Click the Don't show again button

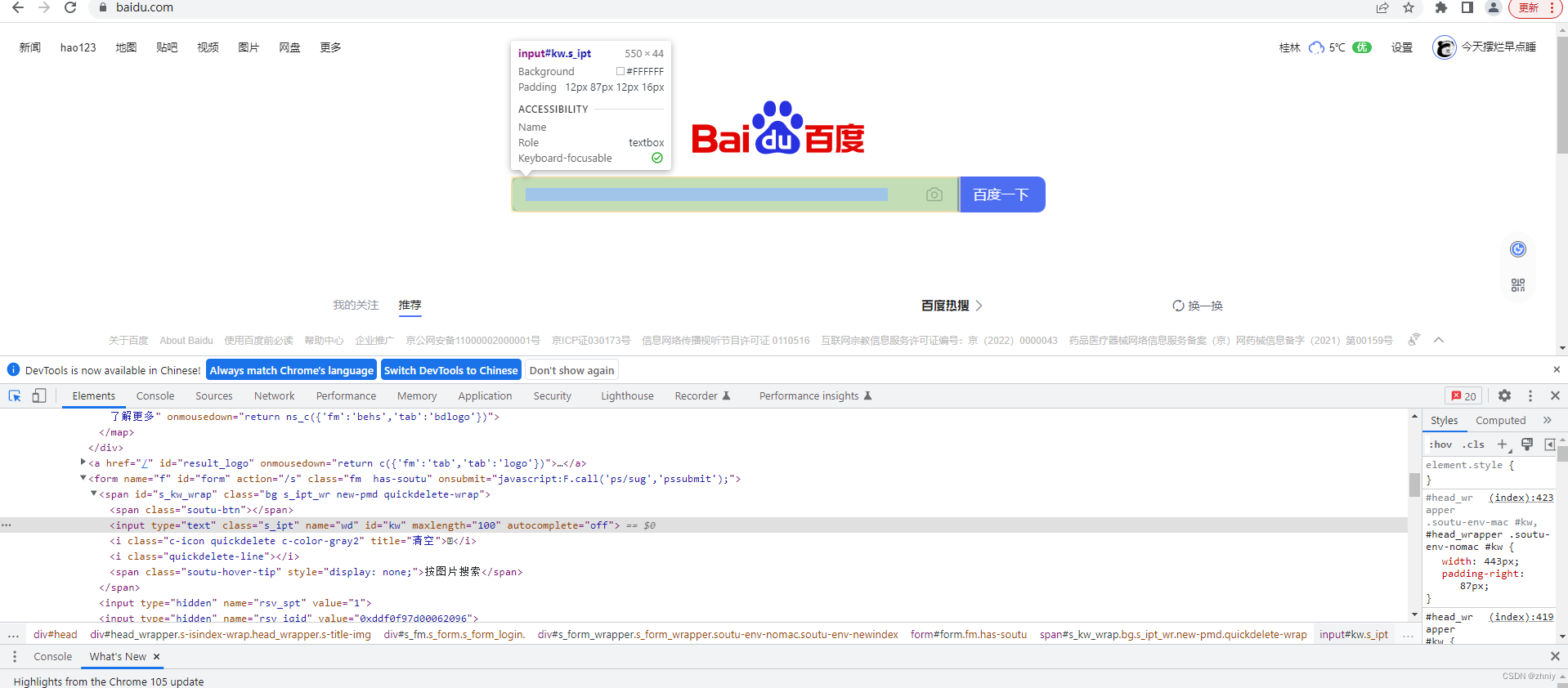(x=571, y=370)
